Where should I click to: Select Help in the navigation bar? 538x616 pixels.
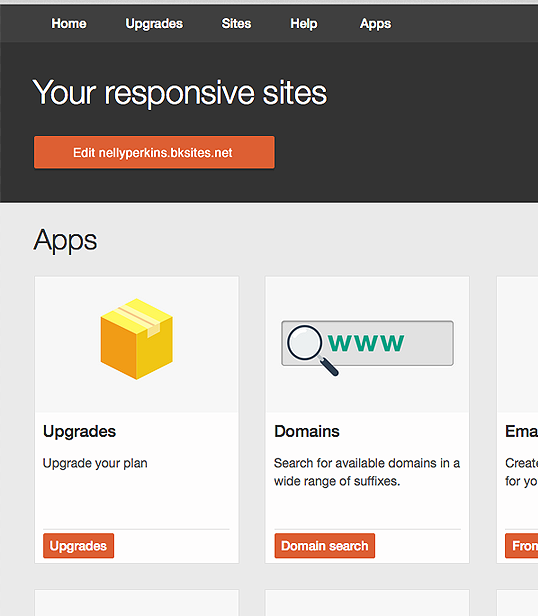pos(304,24)
